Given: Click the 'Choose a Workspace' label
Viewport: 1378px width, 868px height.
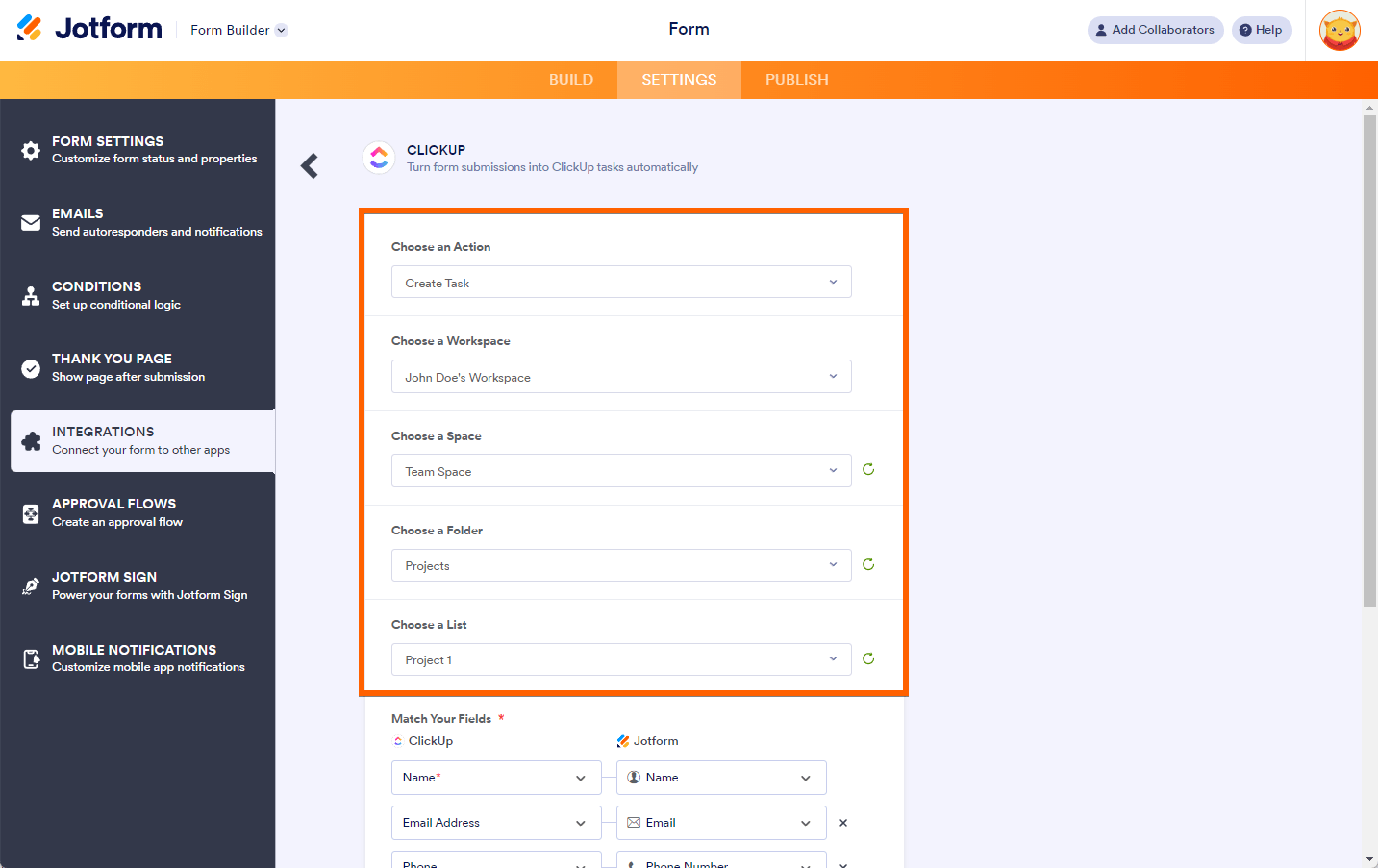Looking at the screenshot, I should click(x=451, y=341).
